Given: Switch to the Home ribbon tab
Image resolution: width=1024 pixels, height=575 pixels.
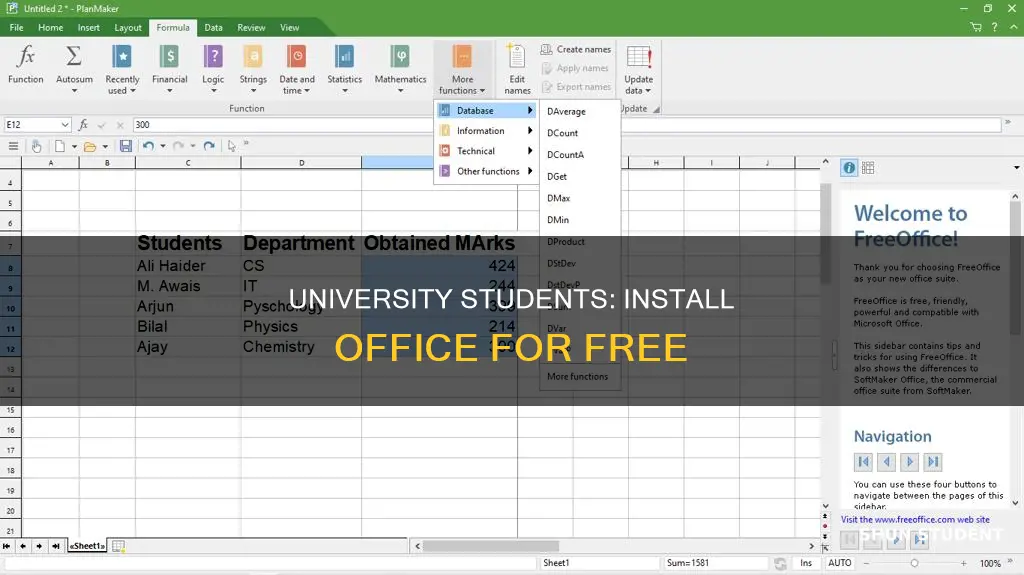Looking at the screenshot, I should 50,27.
